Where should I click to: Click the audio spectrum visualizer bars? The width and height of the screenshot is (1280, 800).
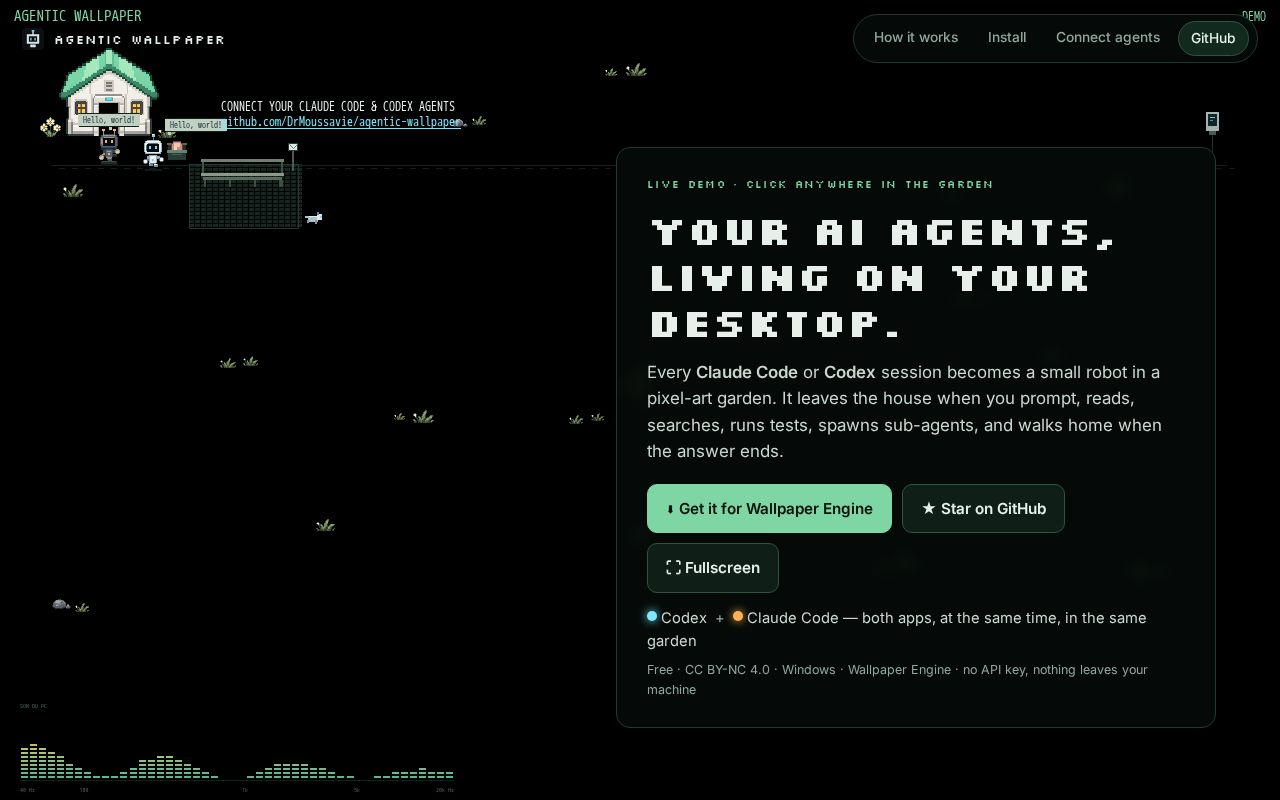click(237, 762)
